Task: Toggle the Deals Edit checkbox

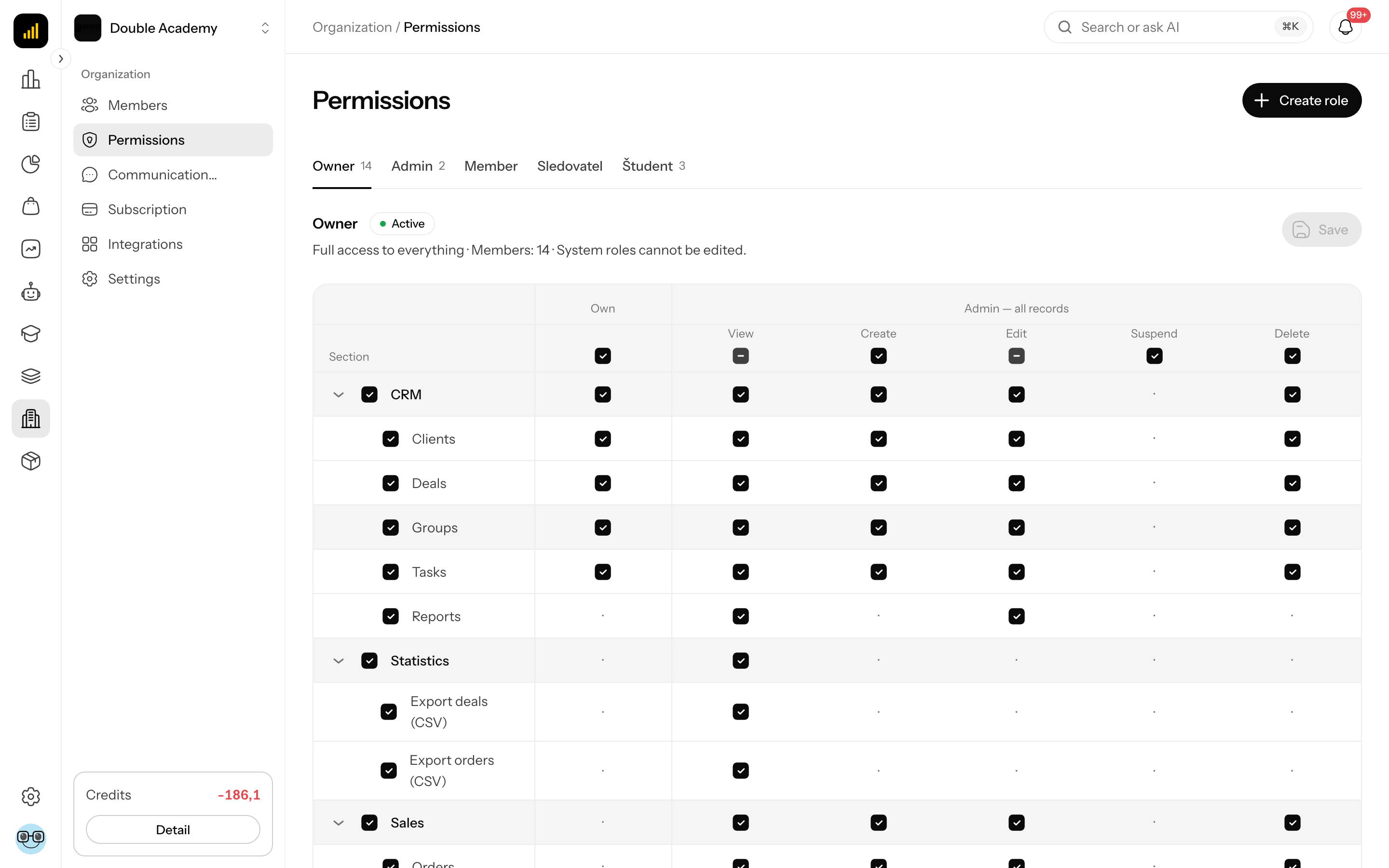Action: click(1016, 483)
